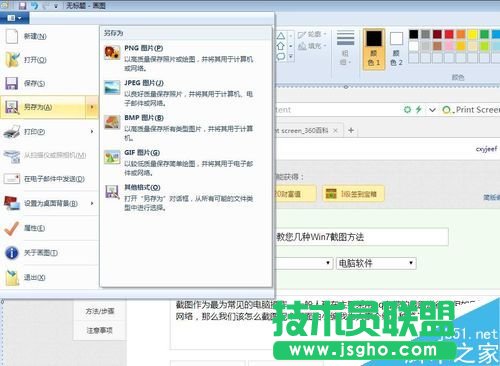Click the 注意事项 sidebar link
Viewport: 500px width, 366px height.
(x=100, y=330)
